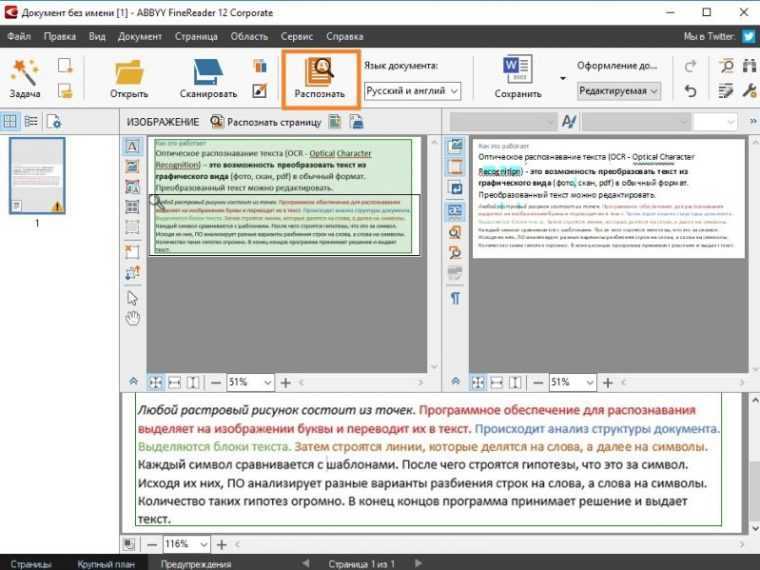The height and width of the screenshot is (570, 760).
Task: Open the Предупреждения tab
Action: click(196, 564)
